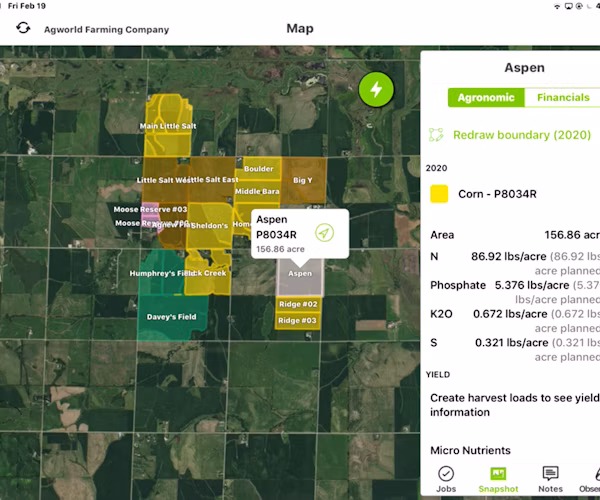600x500 pixels.
Task: Select the Little Salt West field
Action: [166, 180]
